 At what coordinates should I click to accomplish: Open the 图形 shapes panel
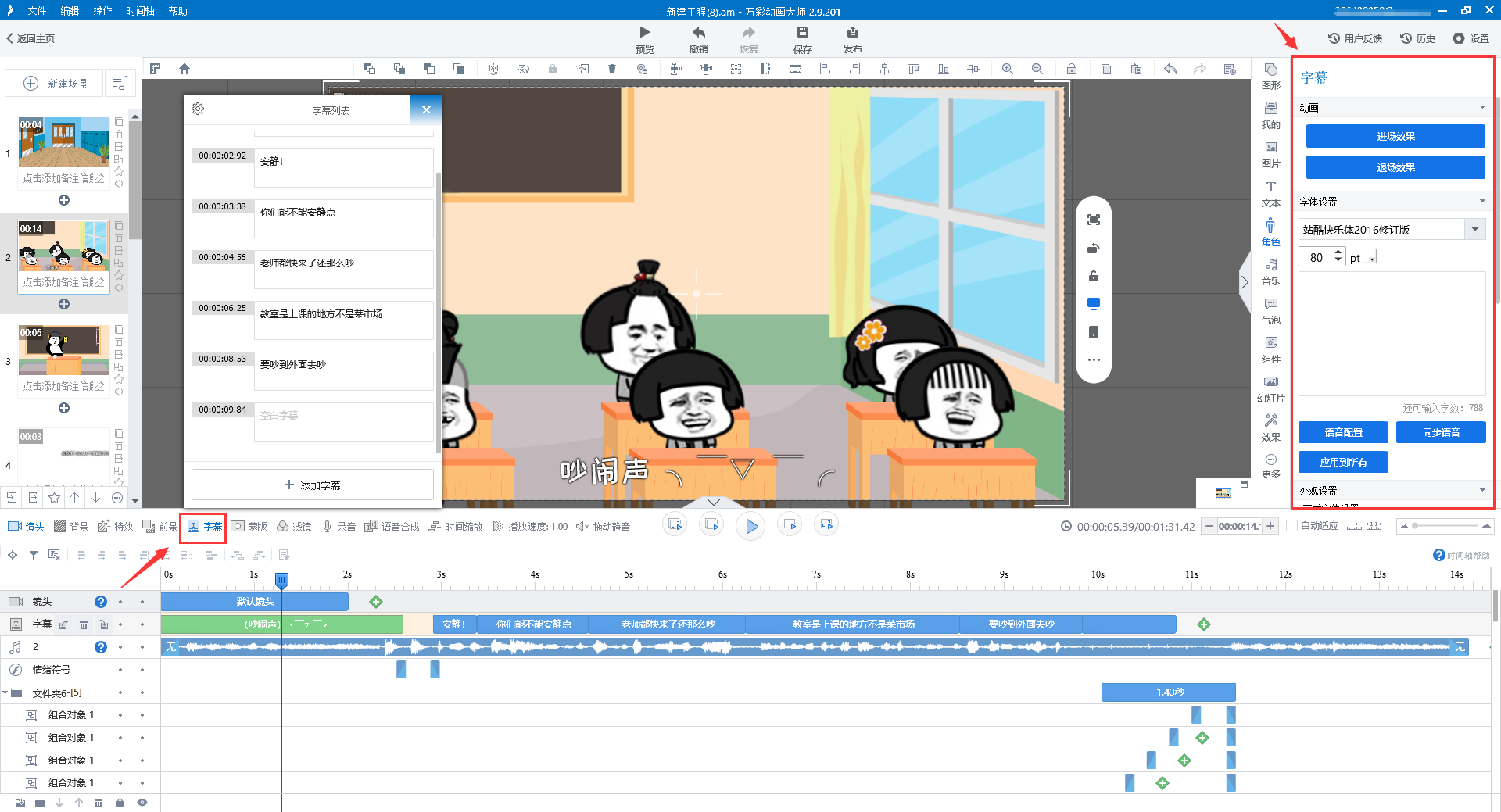pyautogui.click(x=1270, y=77)
